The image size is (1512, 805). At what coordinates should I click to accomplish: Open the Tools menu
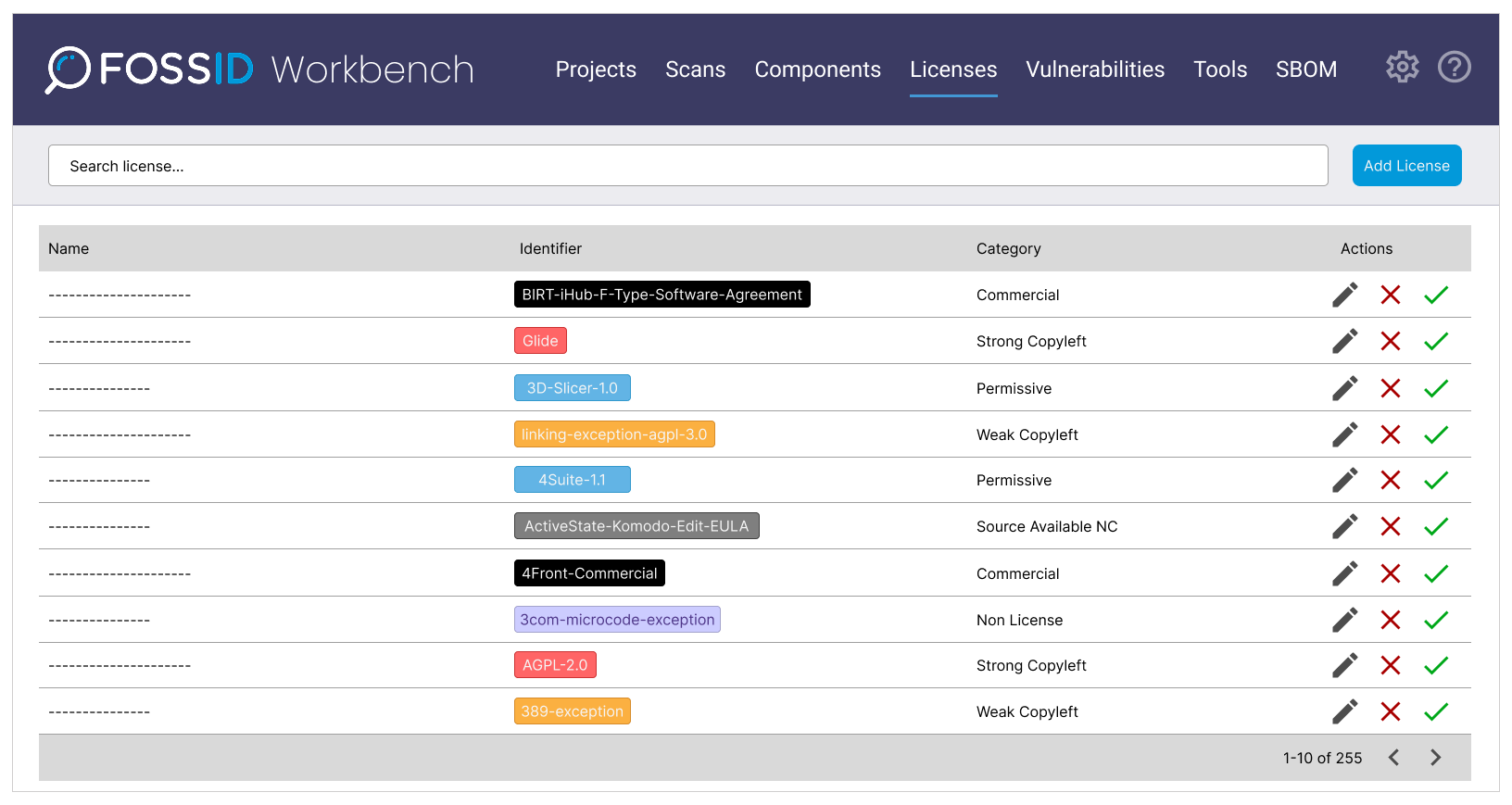[1220, 69]
